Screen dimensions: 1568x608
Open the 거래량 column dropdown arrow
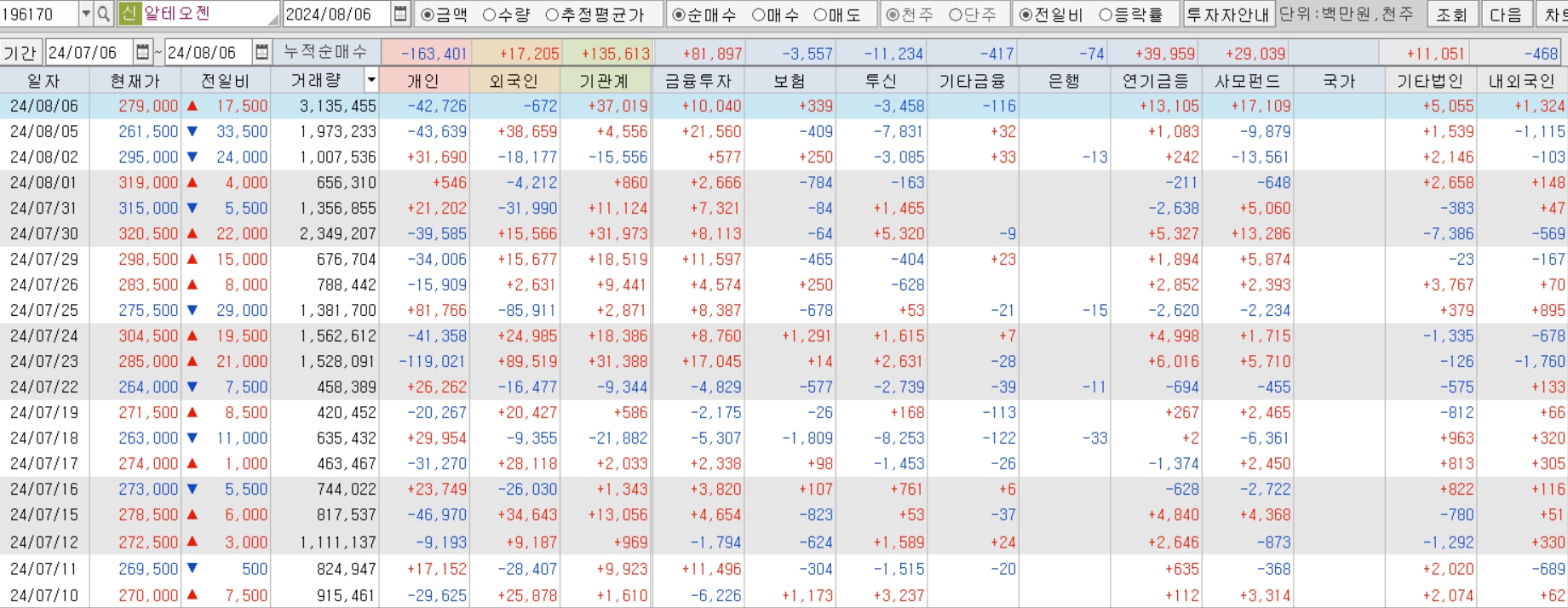pyautogui.click(x=371, y=81)
